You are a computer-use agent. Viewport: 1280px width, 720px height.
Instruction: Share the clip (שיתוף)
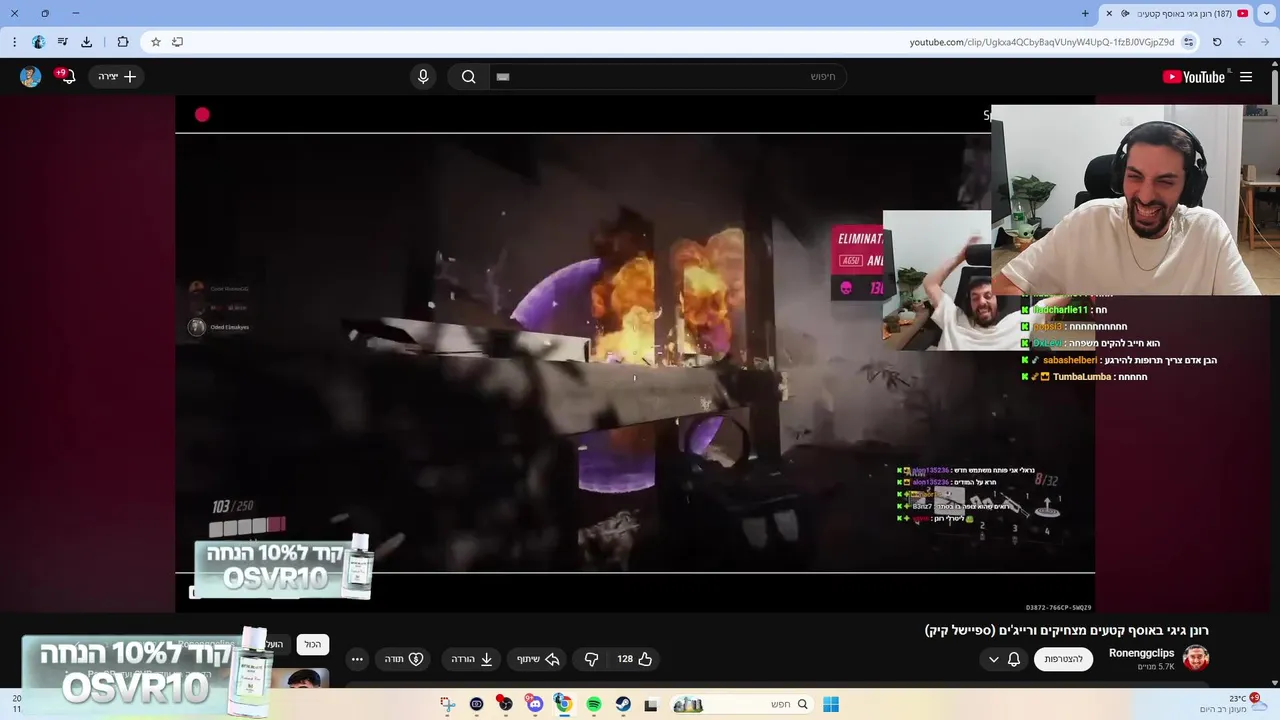(538, 659)
